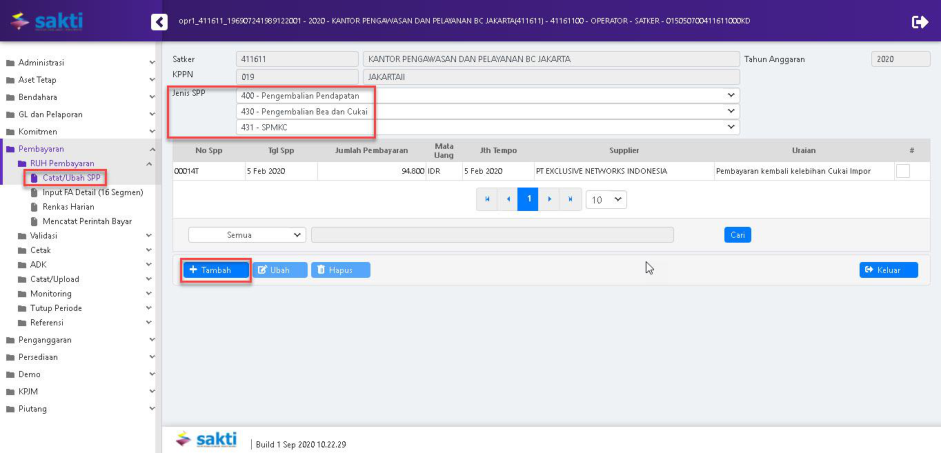Click the next page arrow

pyautogui.click(x=549, y=199)
